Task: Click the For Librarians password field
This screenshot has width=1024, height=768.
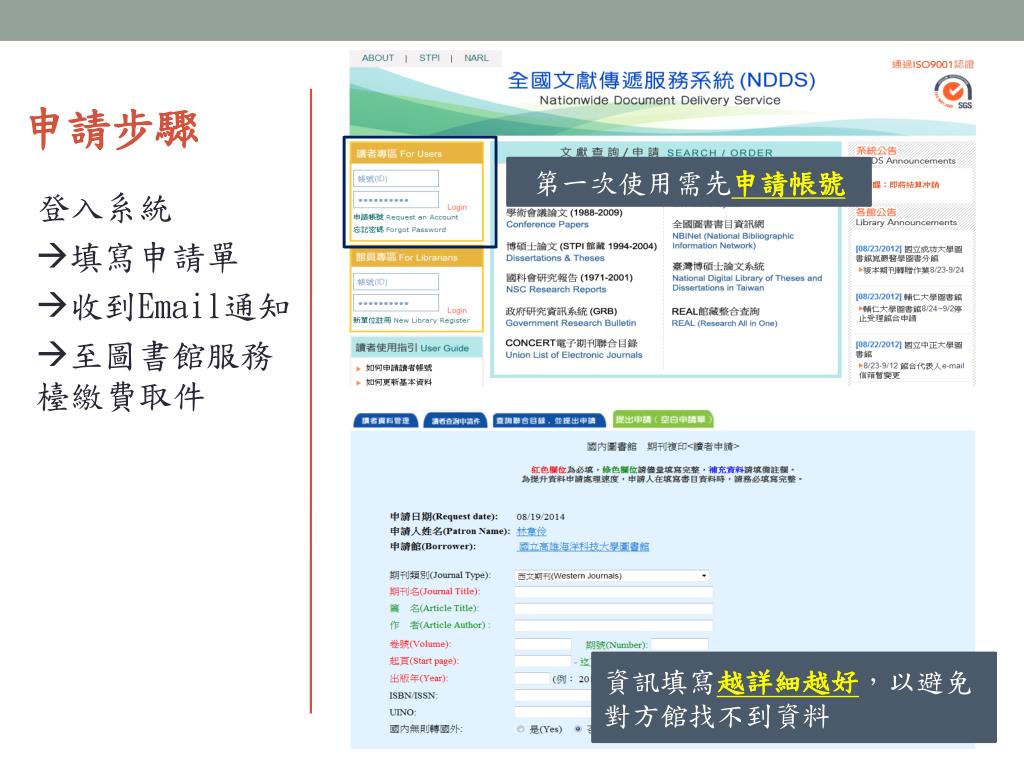Action: coord(396,303)
